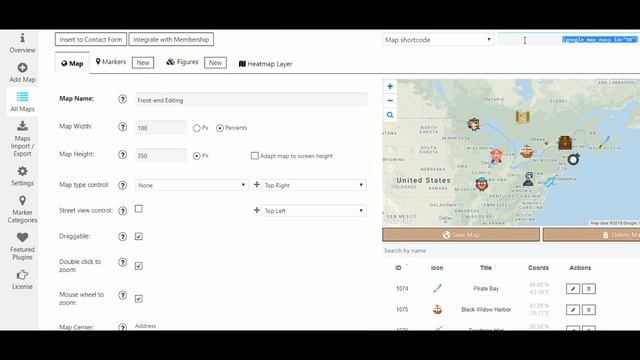Switch to the Map tab
Screen dimensions: 640x360
tap(72, 63)
